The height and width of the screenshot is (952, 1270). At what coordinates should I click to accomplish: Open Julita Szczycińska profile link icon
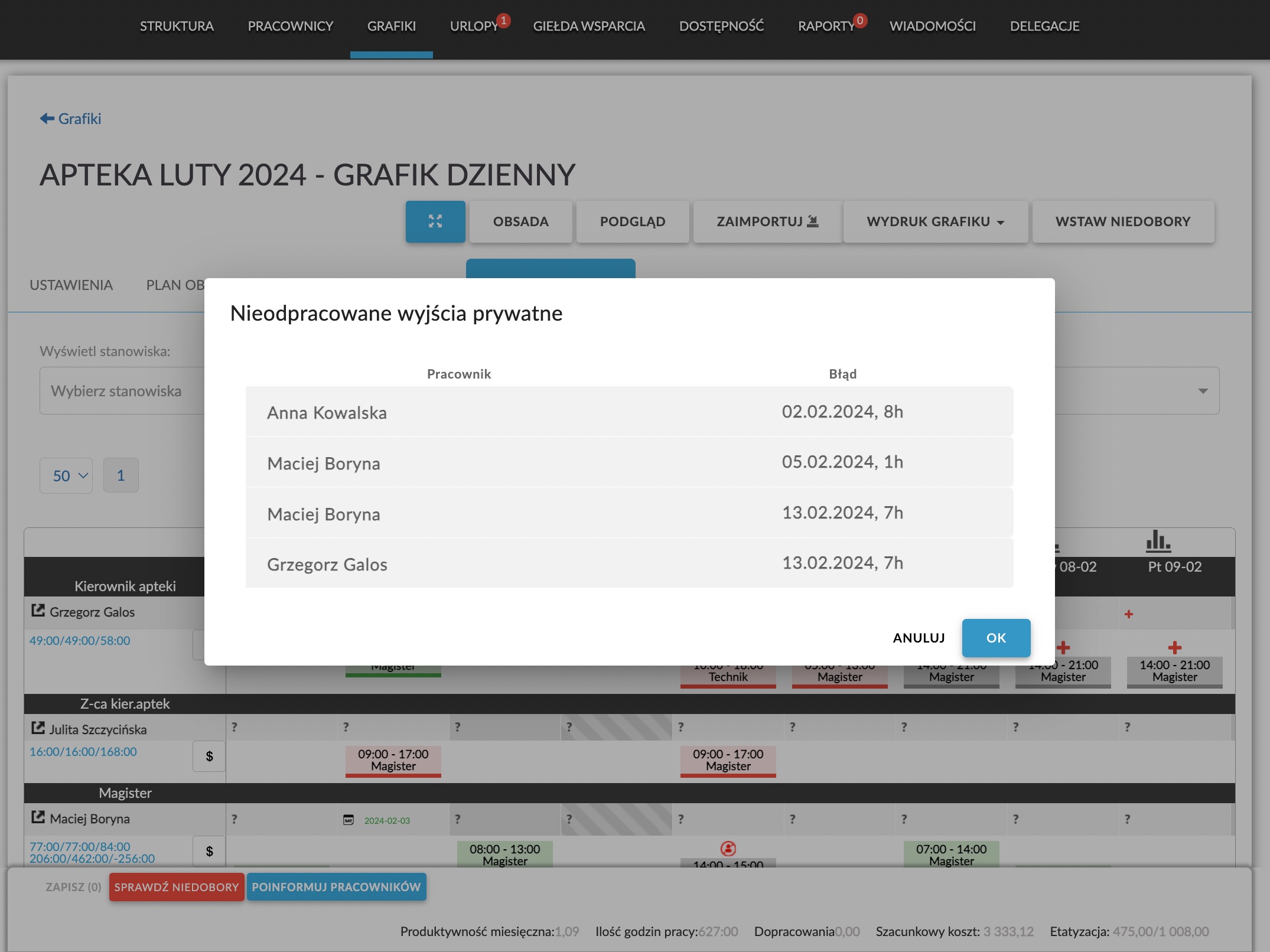click(38, 728)
